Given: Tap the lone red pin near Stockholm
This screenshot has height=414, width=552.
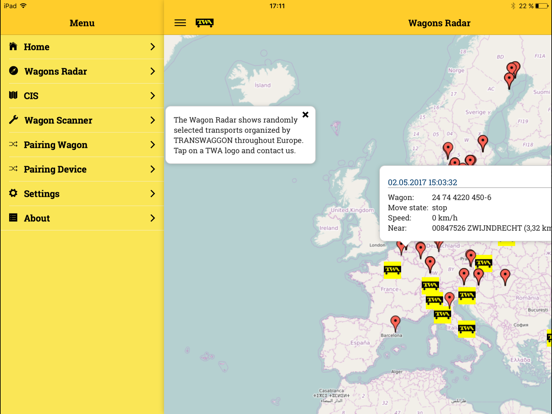Looking at the screenshot, I should (x=483, y=143).
